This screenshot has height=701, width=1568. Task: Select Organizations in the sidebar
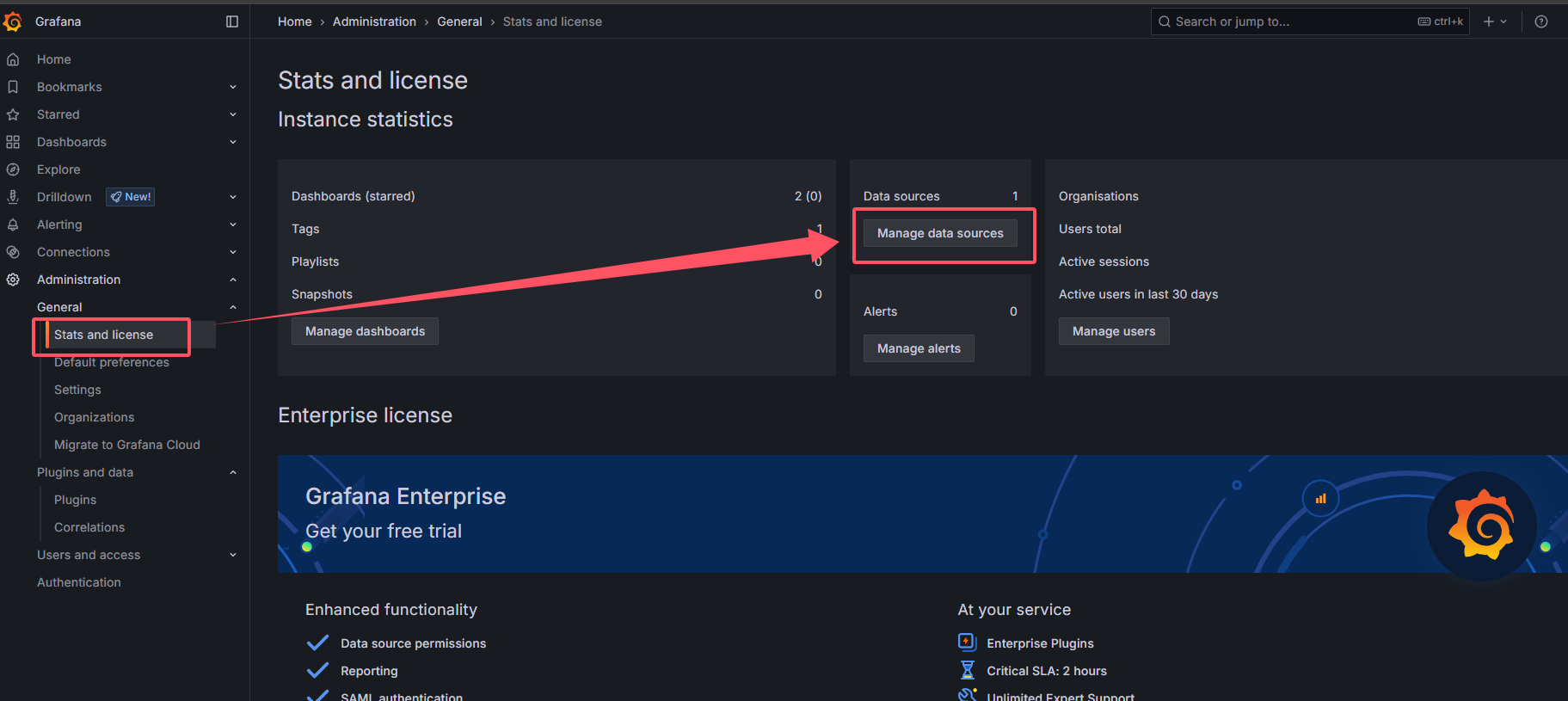pos(94,417)
